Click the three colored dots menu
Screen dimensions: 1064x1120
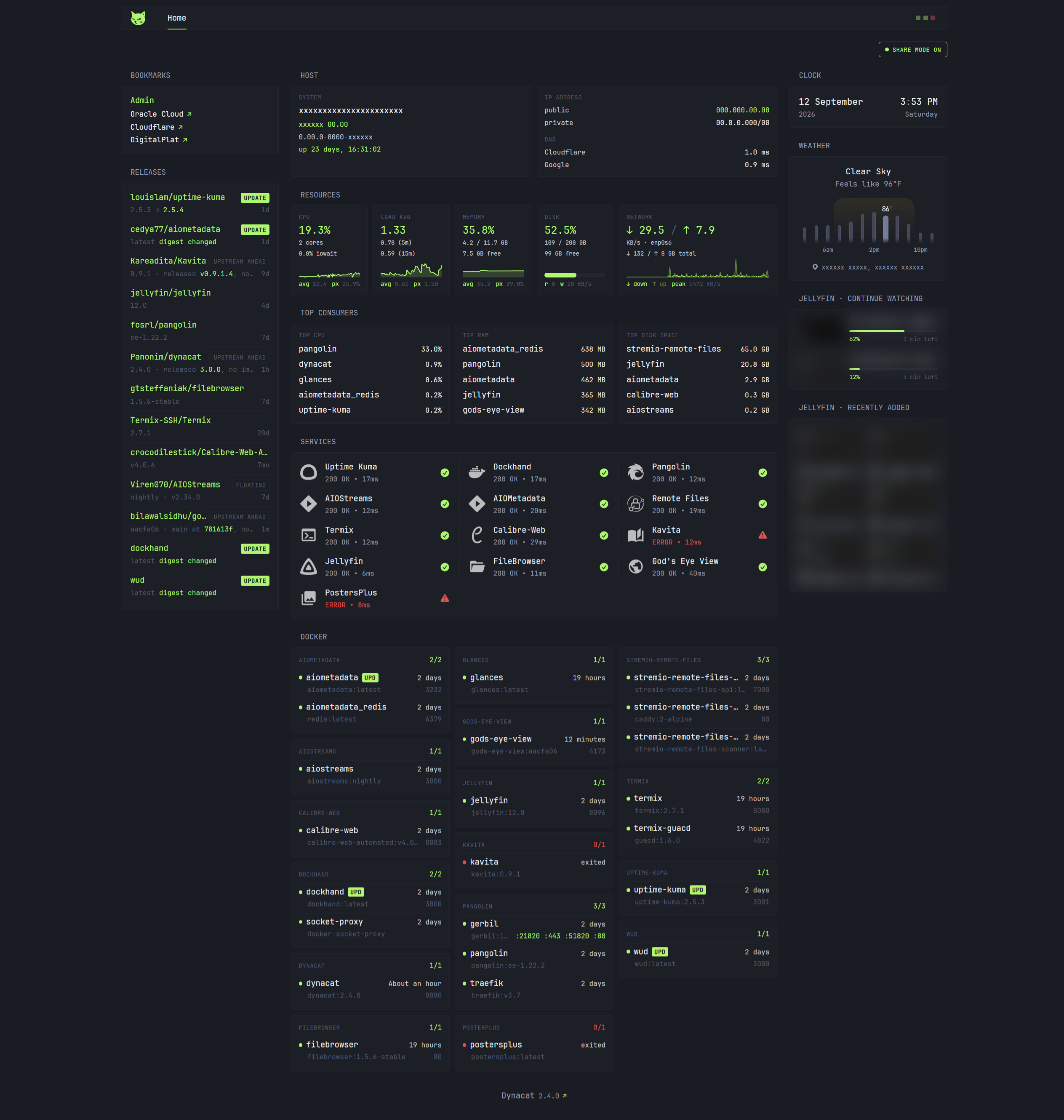point(925,18)
